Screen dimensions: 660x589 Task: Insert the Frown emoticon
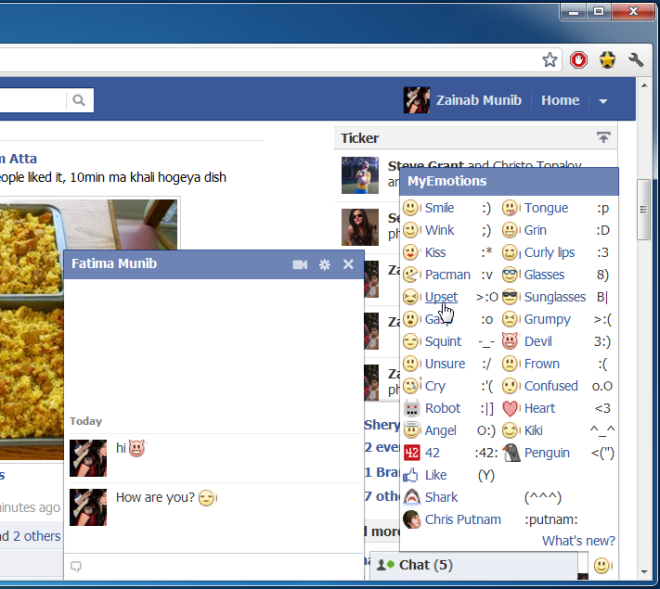(542, 364)
